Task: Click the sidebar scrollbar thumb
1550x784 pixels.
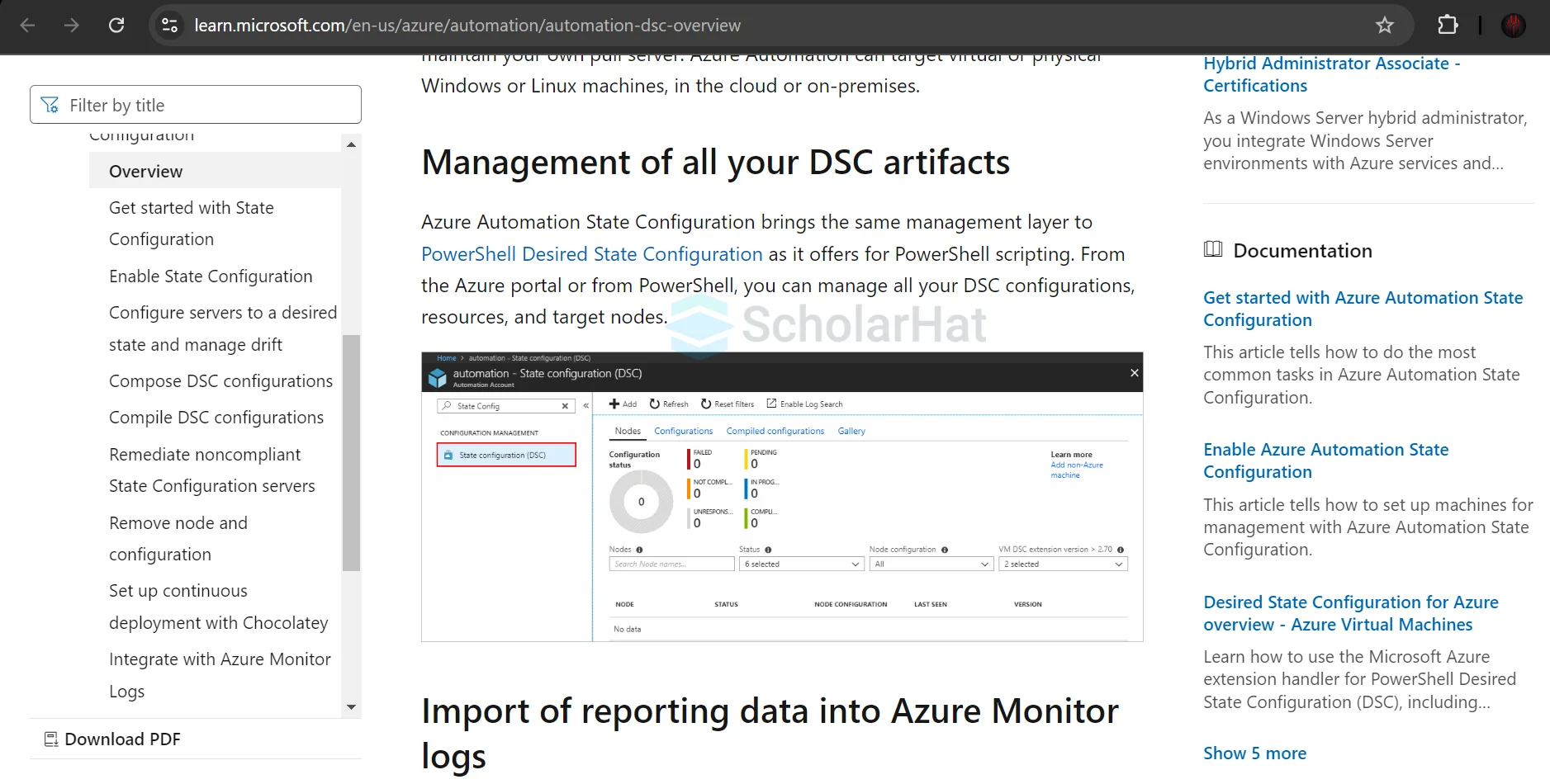Action: (x=351, y=452)
